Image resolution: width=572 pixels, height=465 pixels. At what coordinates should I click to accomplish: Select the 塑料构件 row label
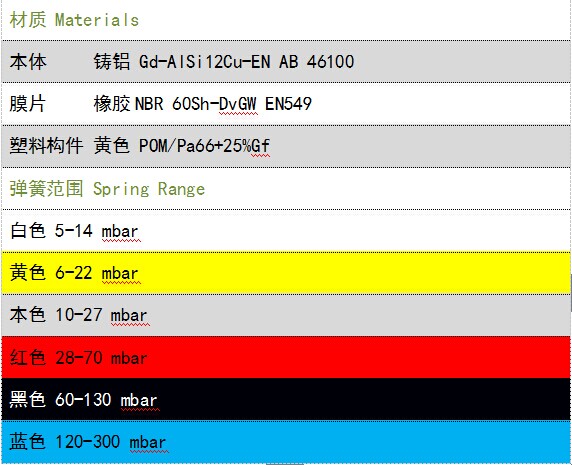coord(46,146)
